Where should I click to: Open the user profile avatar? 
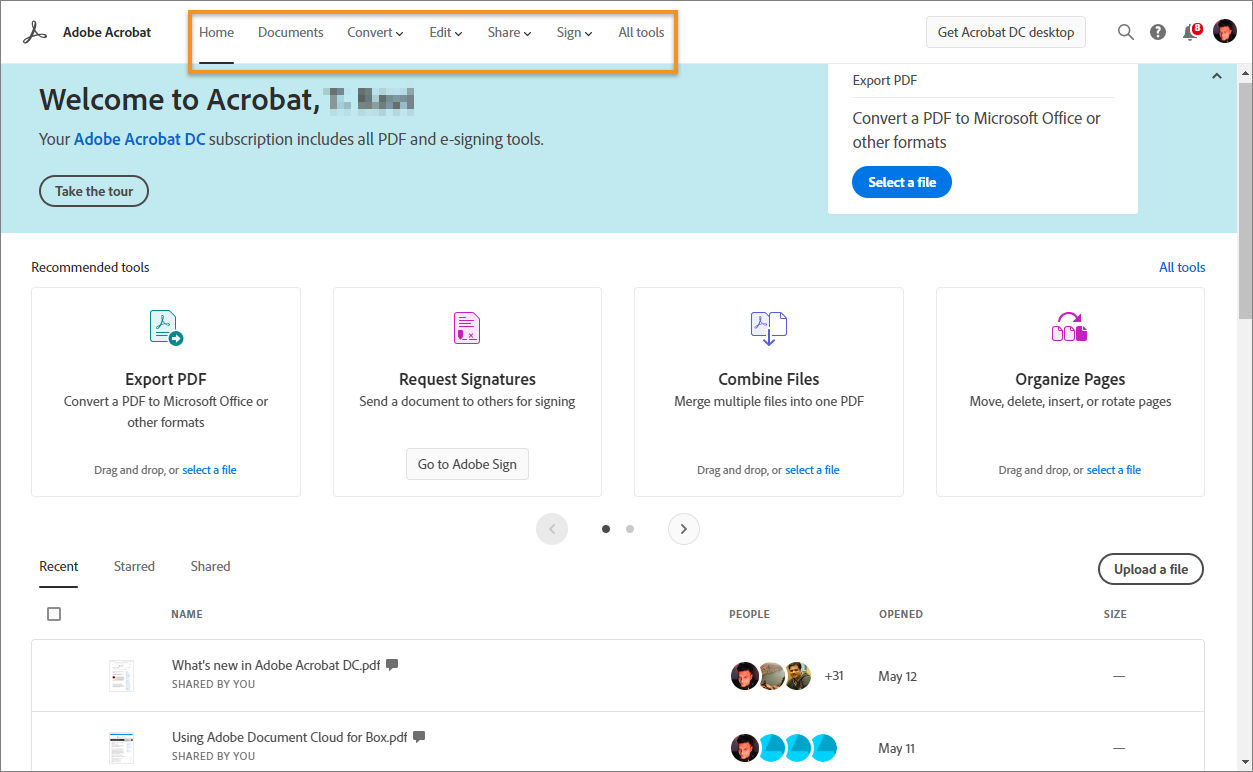[1225, 32]
